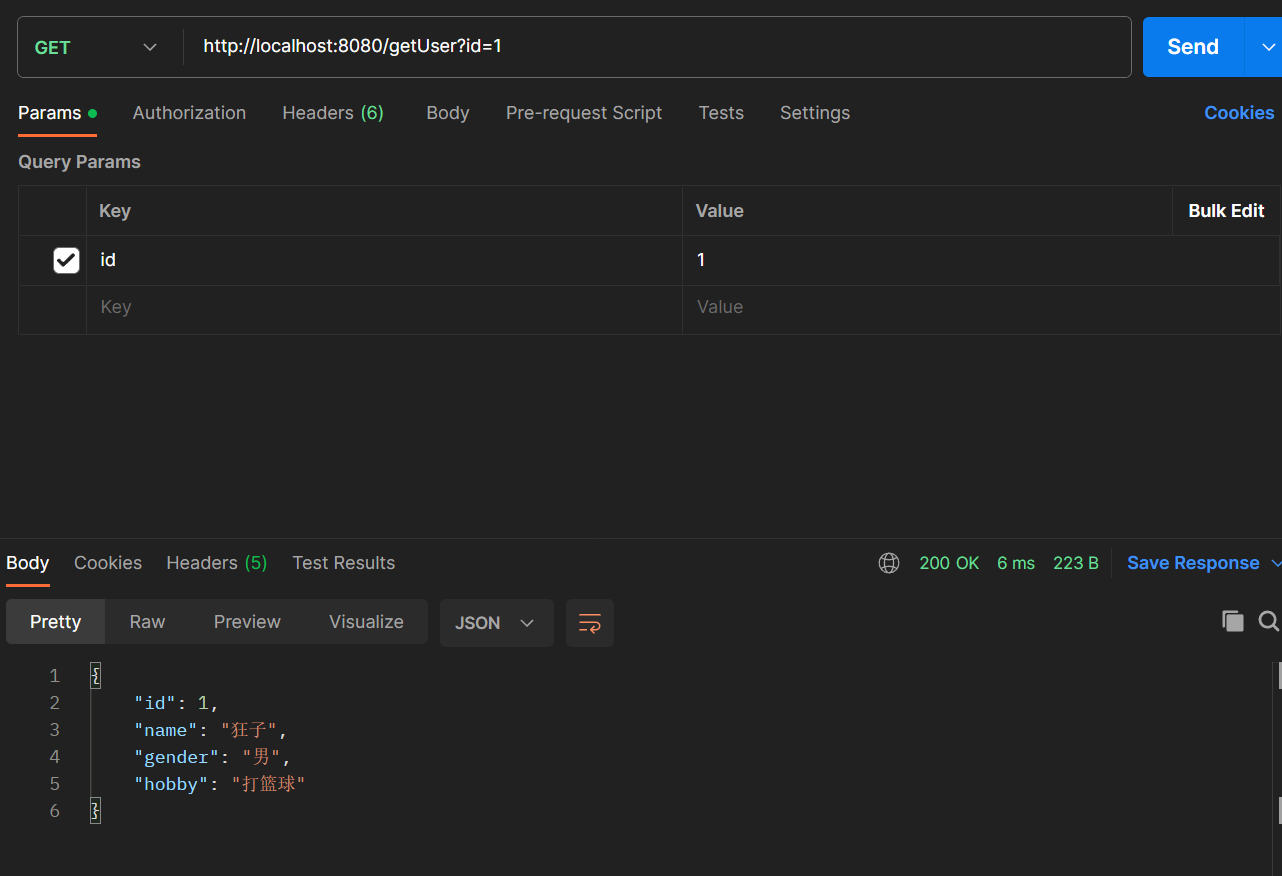The image size is (1282, 876).
Task: Open the request Headers (6) tab
Action: [x=333, y=113]
